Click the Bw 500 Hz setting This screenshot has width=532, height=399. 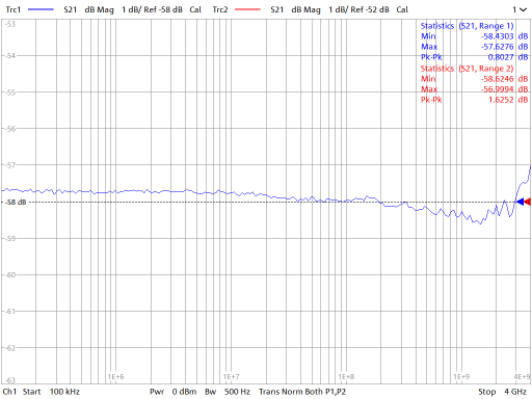click(227, 392)
